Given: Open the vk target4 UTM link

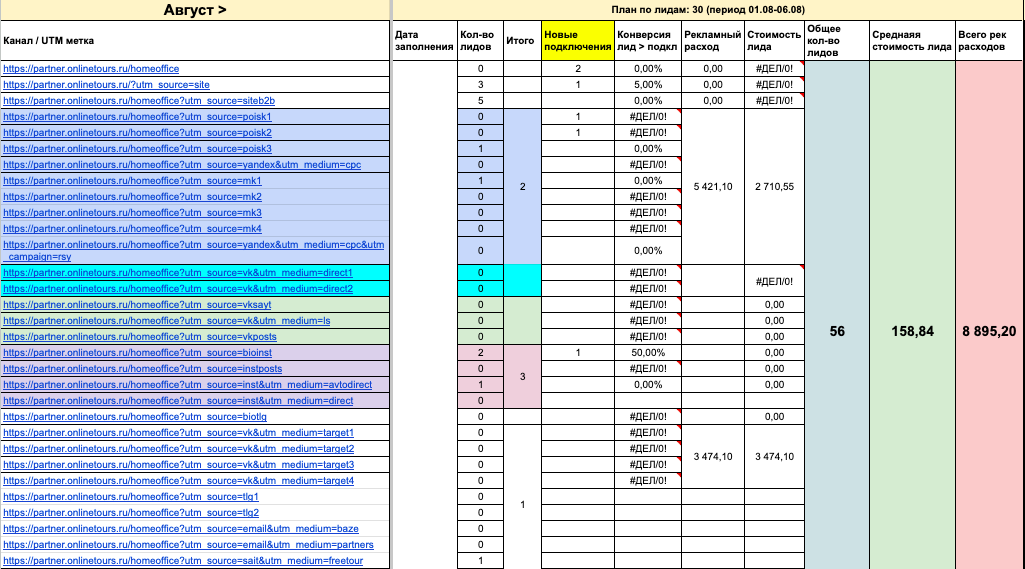Looking at the screenshot, I should (178, 481).
